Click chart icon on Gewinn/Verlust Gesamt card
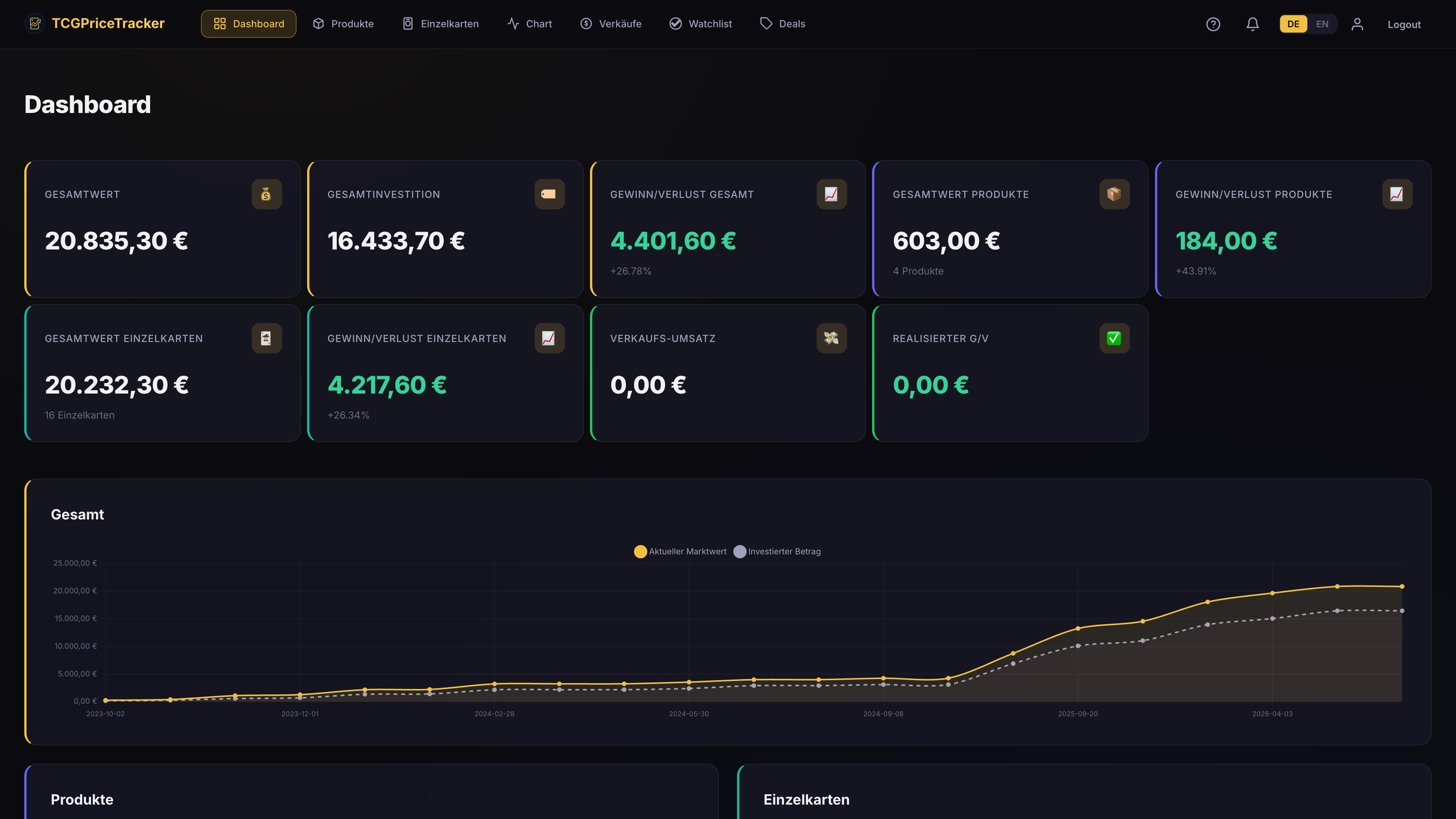Screen dimensions: 1456x819 tap(832, 195)
